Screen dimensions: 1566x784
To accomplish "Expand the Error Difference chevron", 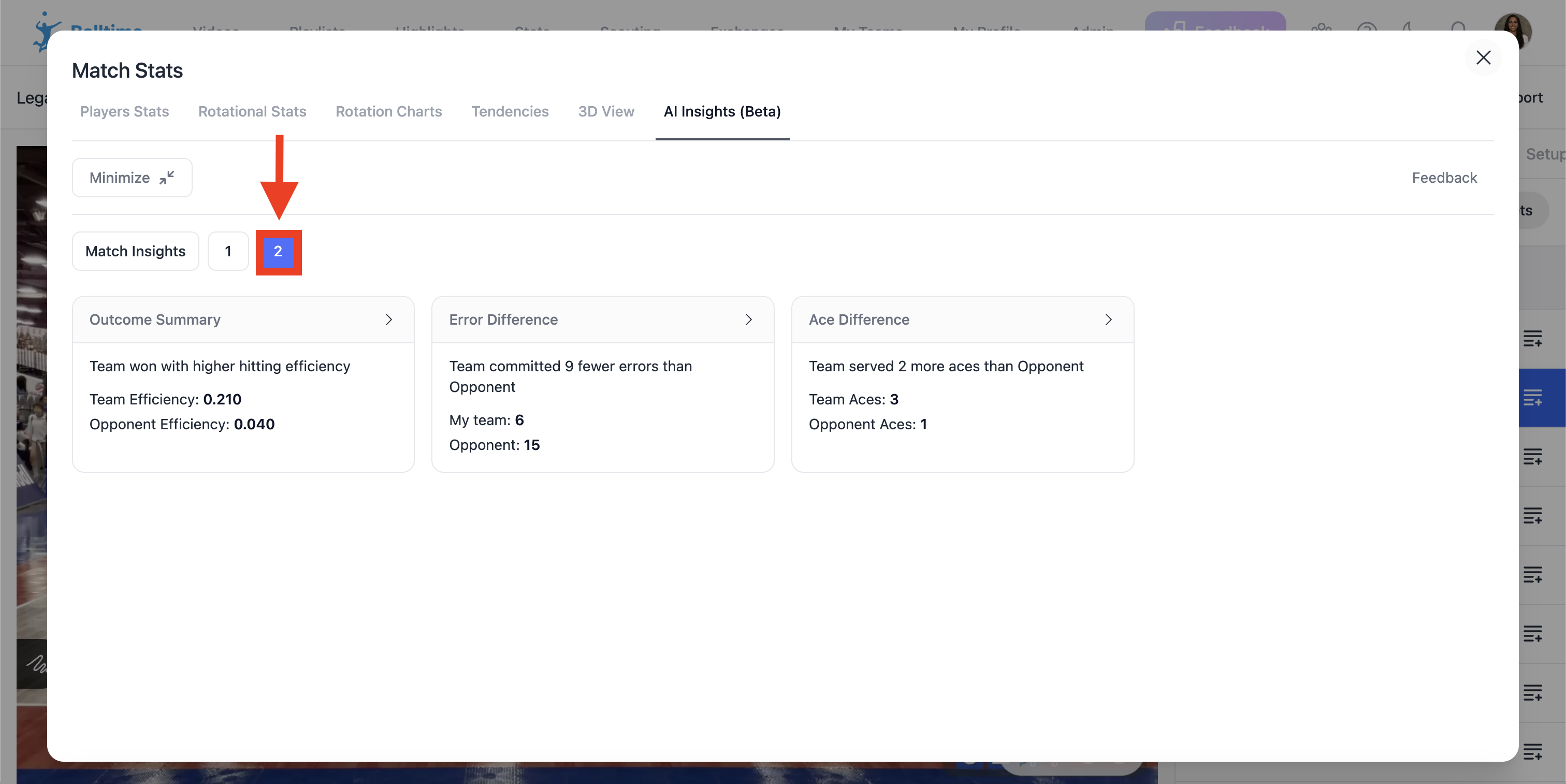I will point(748,320).
